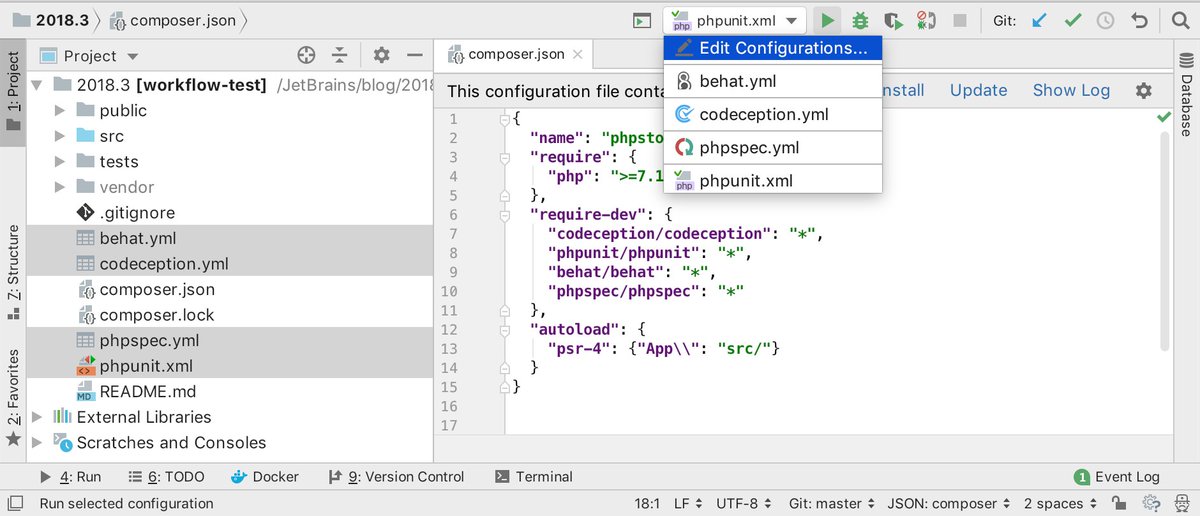Click the listen for PHP debug connections icon

pos(927,20)
